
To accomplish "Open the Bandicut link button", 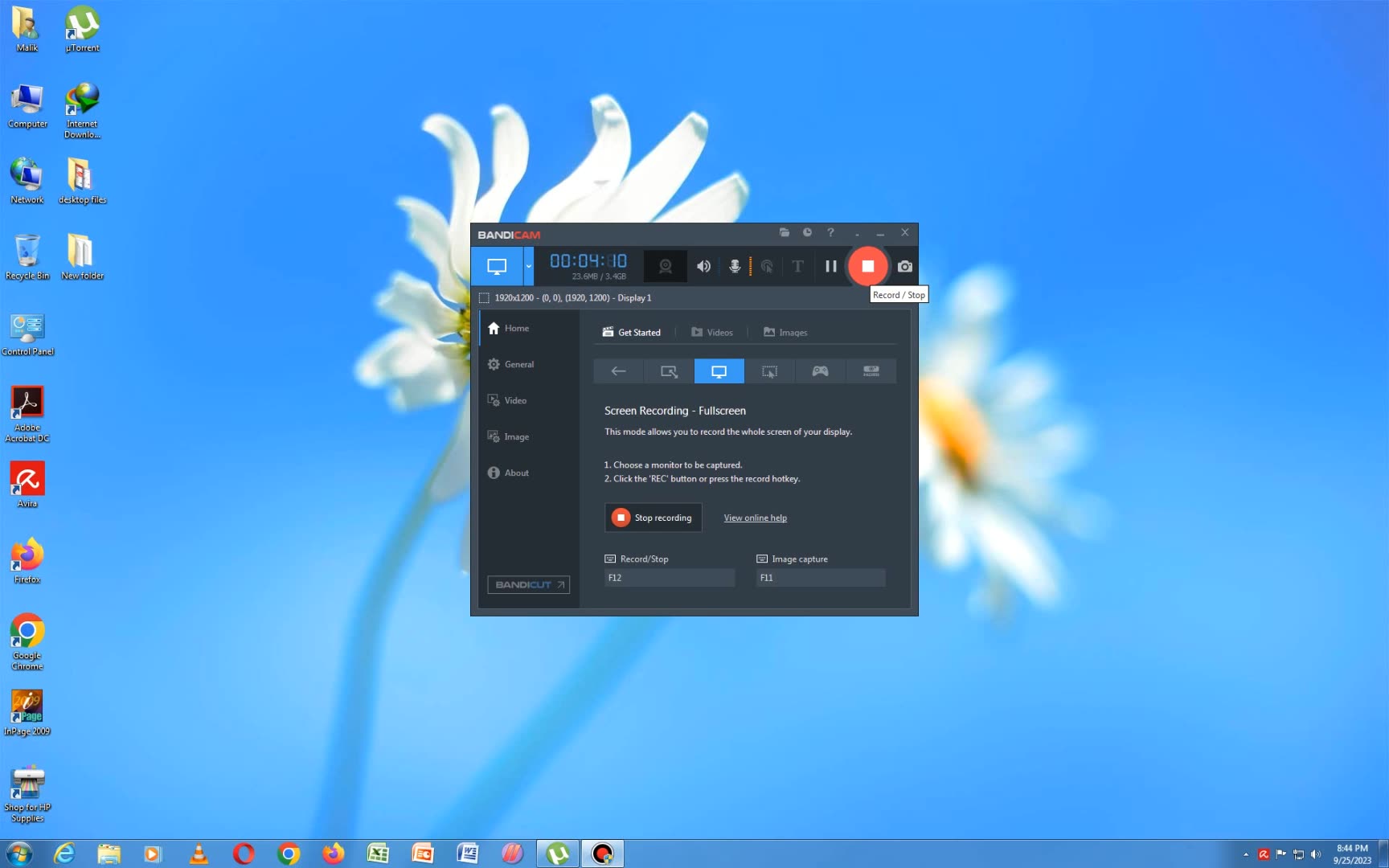I will [529, 584].
